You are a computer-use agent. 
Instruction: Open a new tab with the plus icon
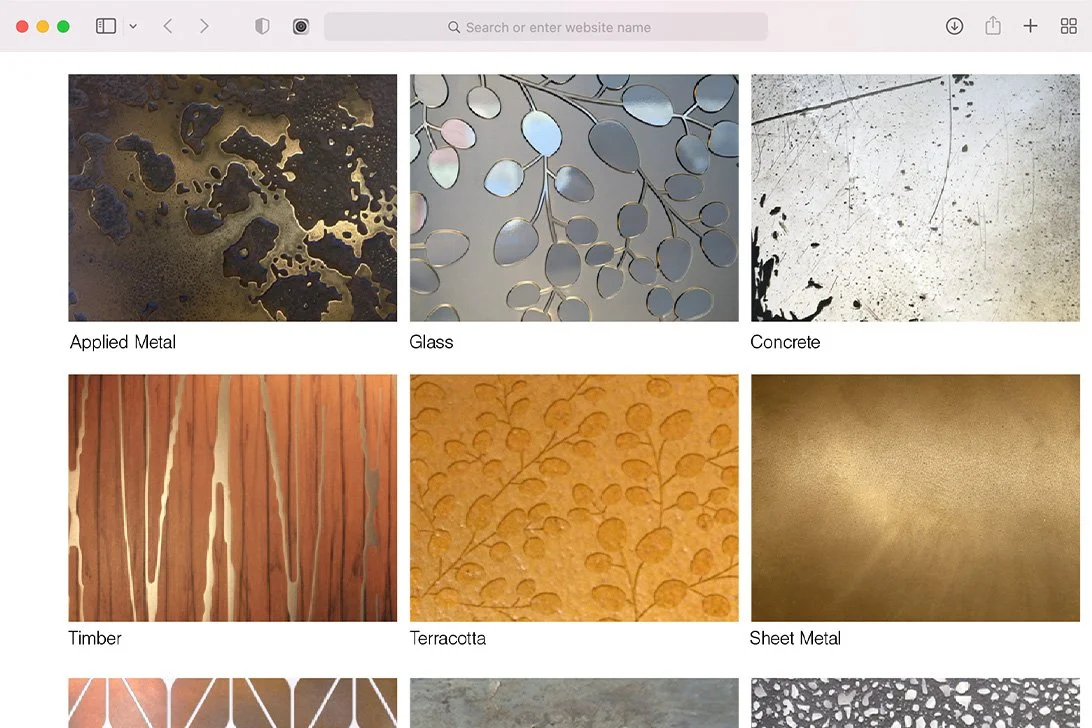[x=1031, y=26]
